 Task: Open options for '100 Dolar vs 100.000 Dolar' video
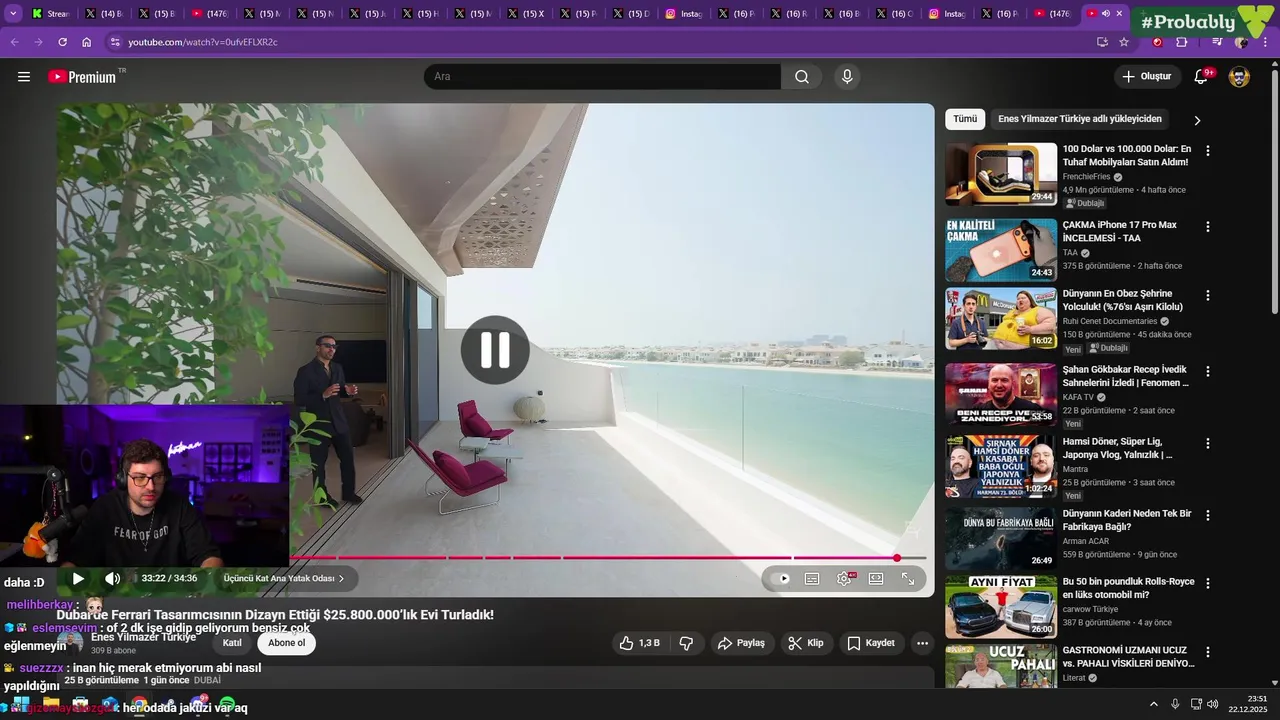coord(1207,151)
